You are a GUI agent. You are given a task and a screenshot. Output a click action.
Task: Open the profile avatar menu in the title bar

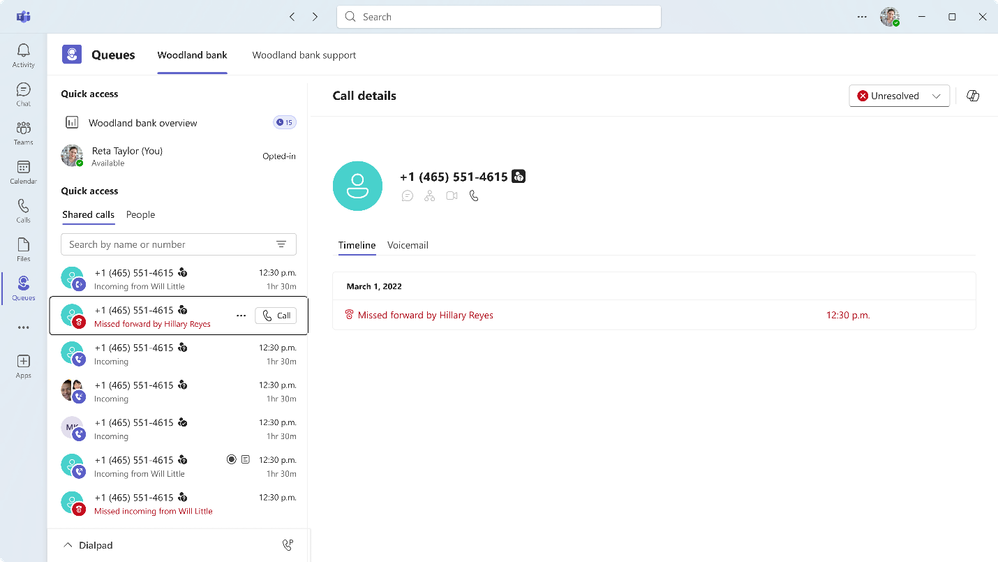click(x=890, y=17)
